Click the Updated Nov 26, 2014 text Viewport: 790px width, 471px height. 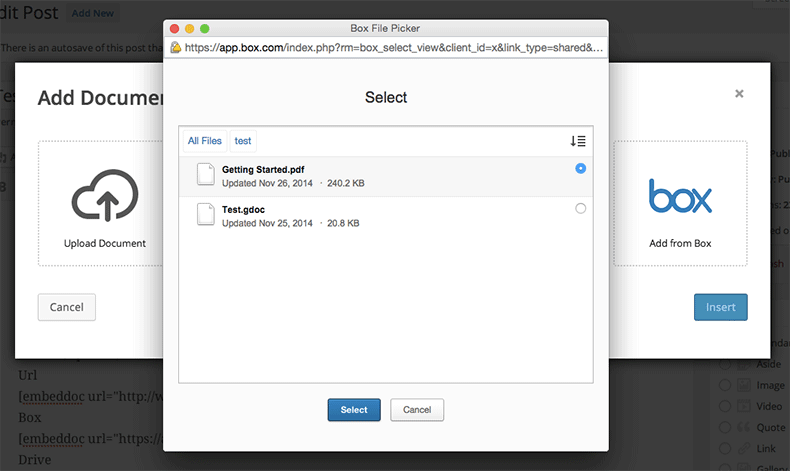pos(268,183)
